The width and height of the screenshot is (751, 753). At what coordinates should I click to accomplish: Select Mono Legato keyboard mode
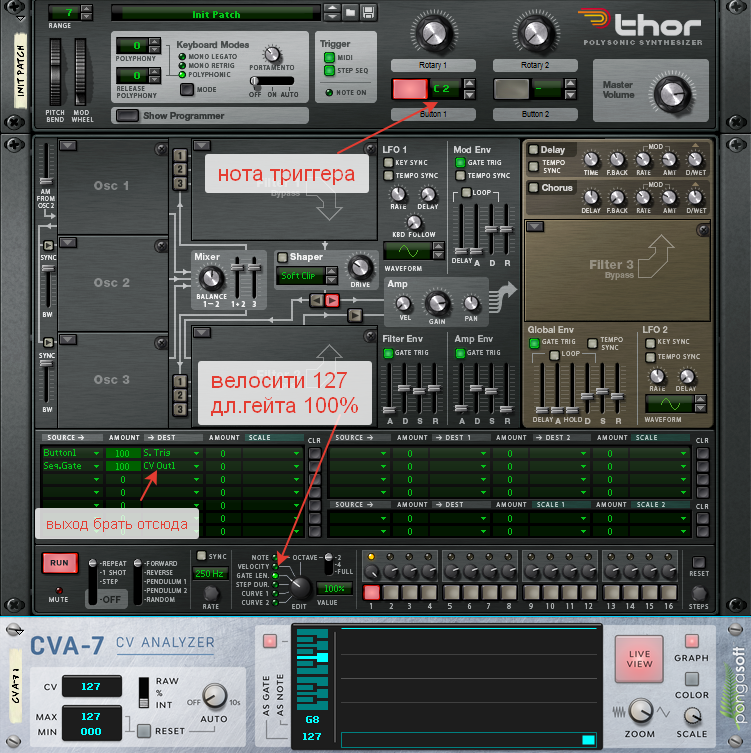(x=182, y=57)
